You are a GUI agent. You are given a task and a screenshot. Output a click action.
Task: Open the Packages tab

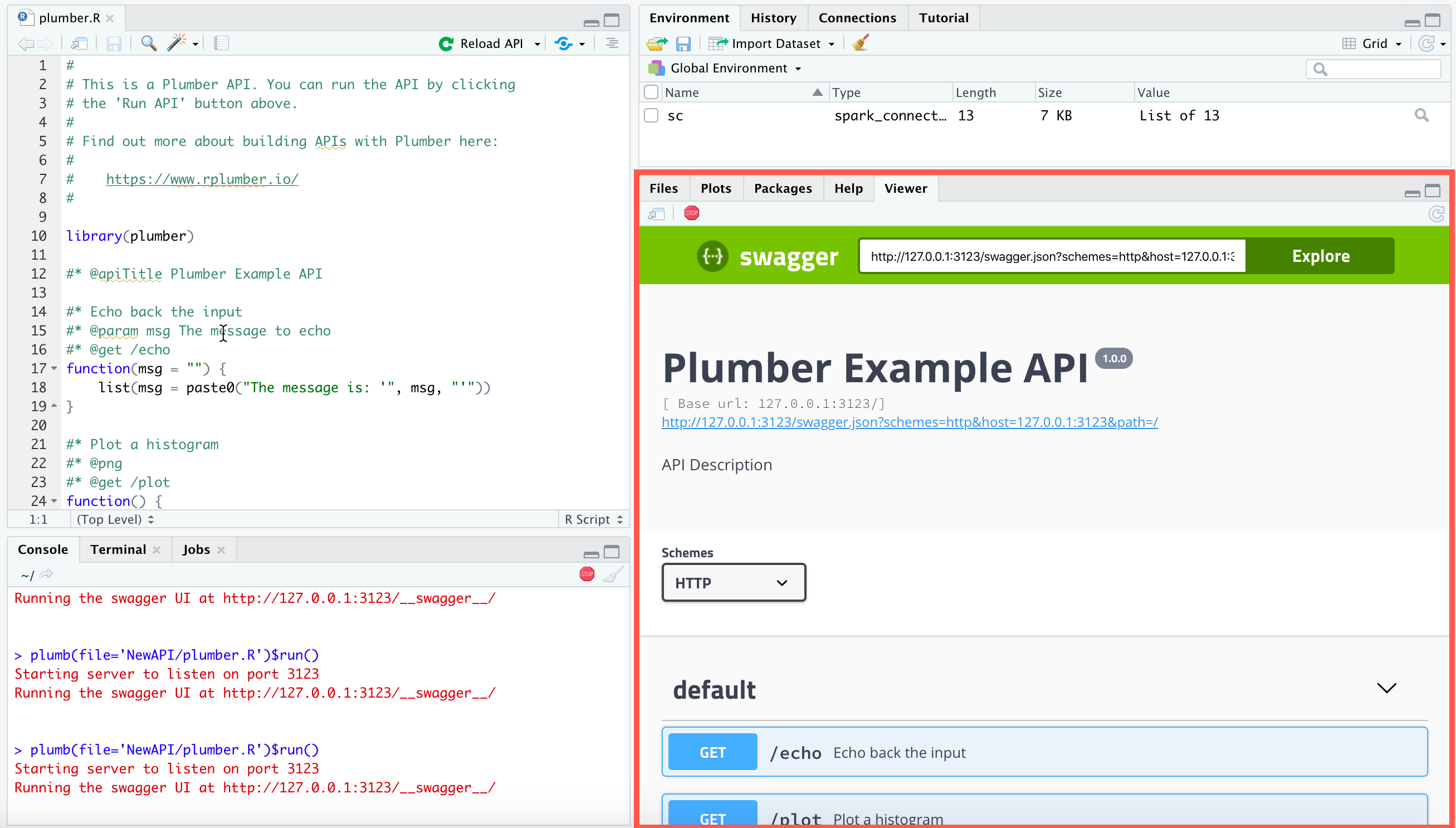click(x=783, y=188)
